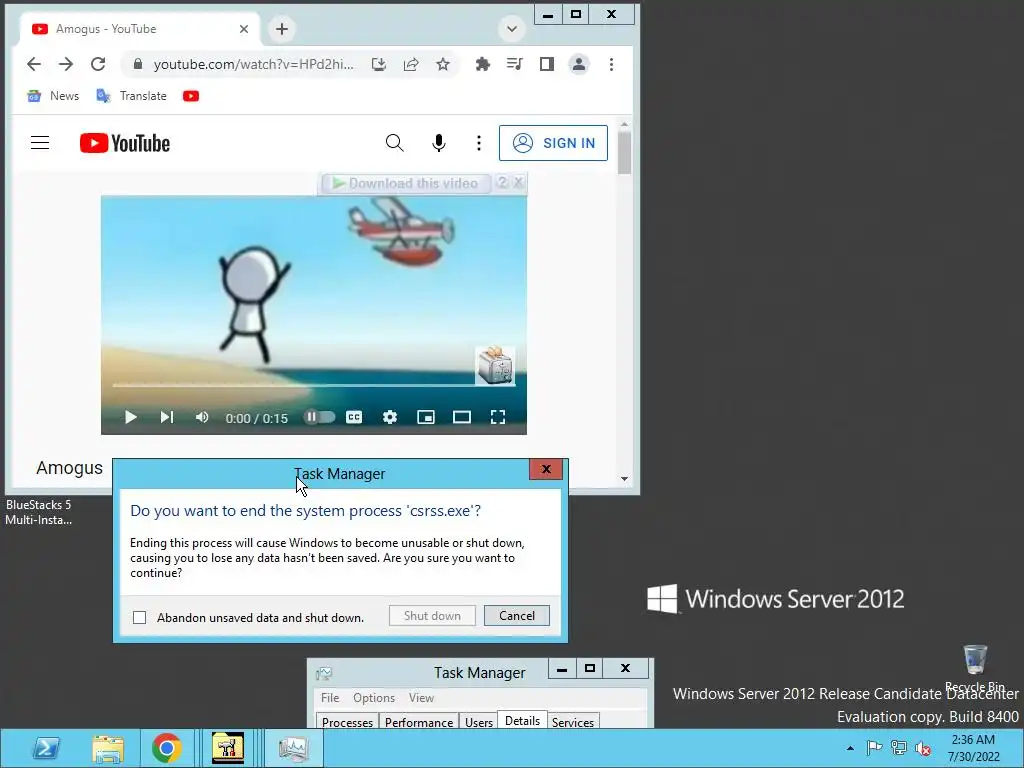Close the Amogus YouTube tab
The height and width of the screenshot is (768, 1024).
[244, 29]
